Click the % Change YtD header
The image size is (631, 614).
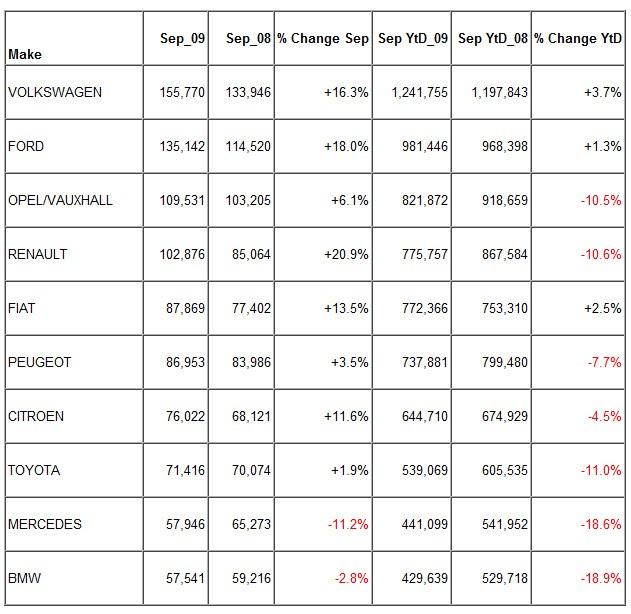tap(578, 38)
